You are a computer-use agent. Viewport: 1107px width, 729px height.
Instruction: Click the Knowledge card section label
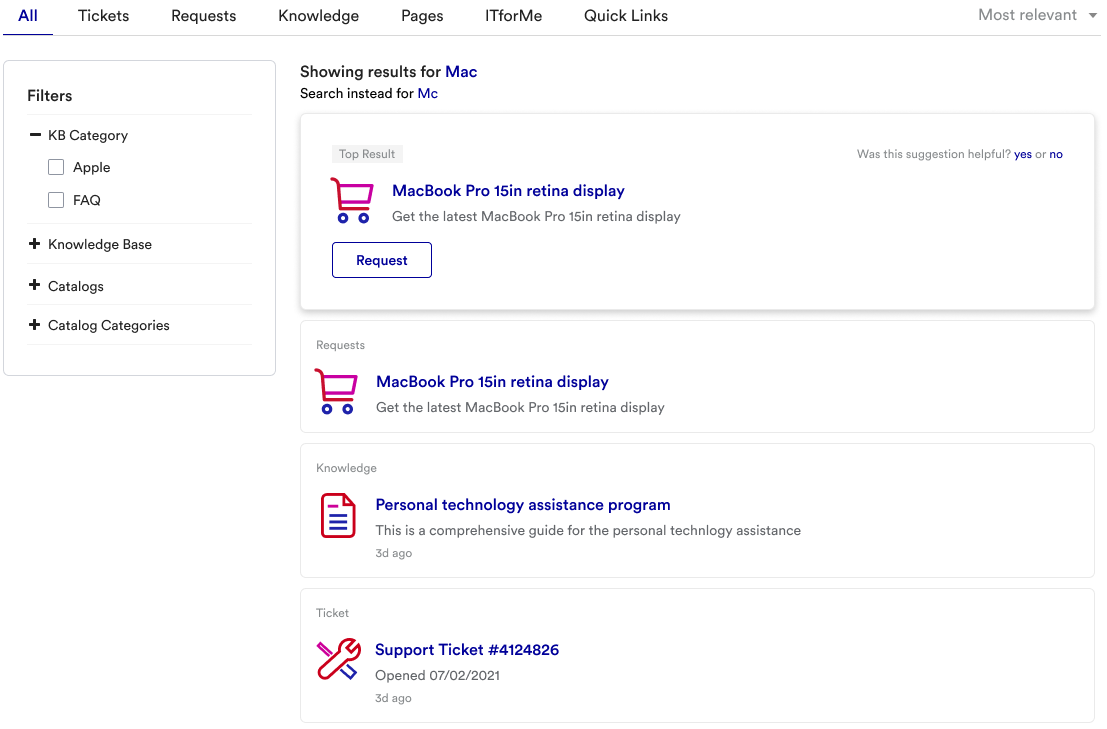tap(346, 468)
